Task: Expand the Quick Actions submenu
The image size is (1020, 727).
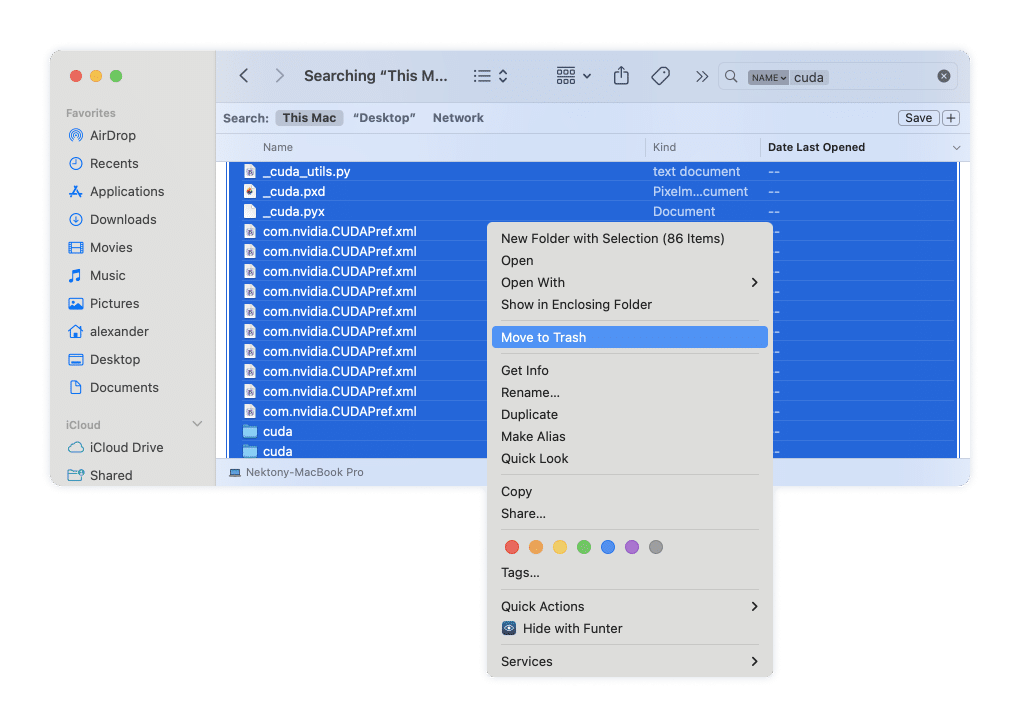Action: click(x=754, y=607)
